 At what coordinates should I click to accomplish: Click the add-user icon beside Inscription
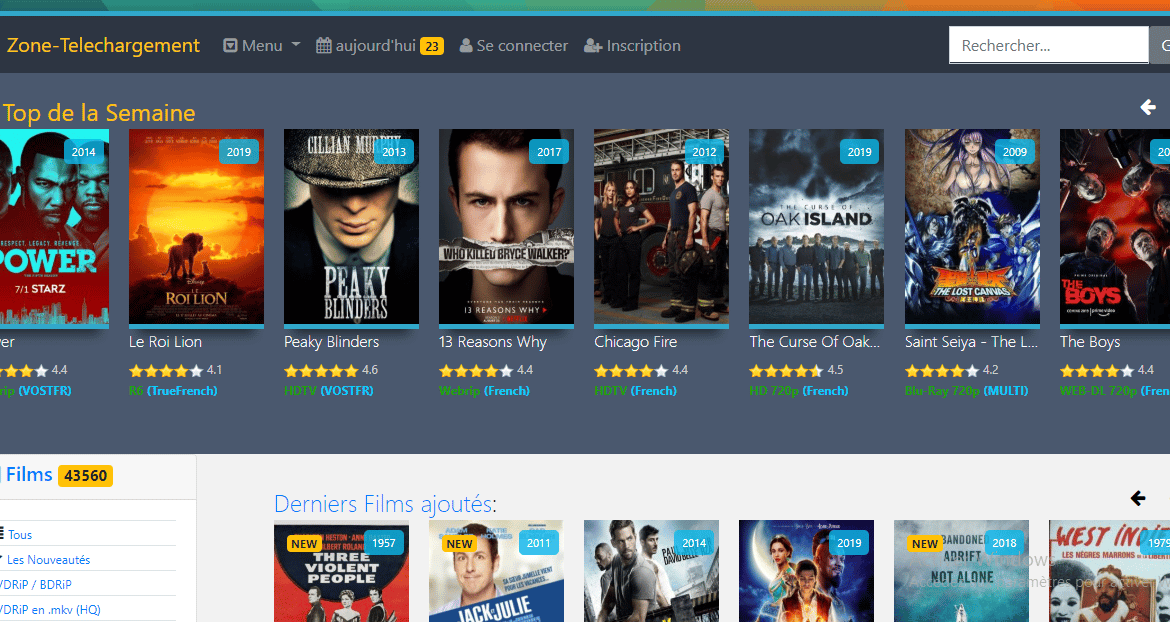[593, 46]
